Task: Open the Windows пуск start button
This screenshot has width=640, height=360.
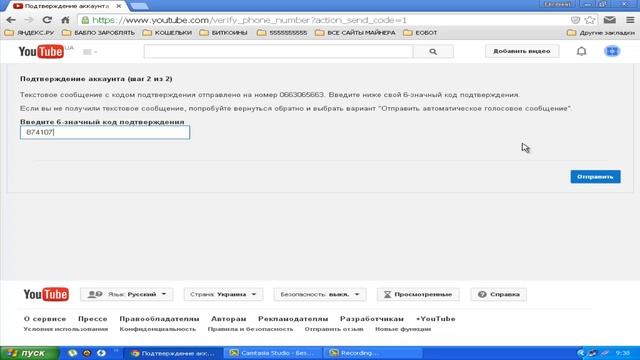Action: 29,353
